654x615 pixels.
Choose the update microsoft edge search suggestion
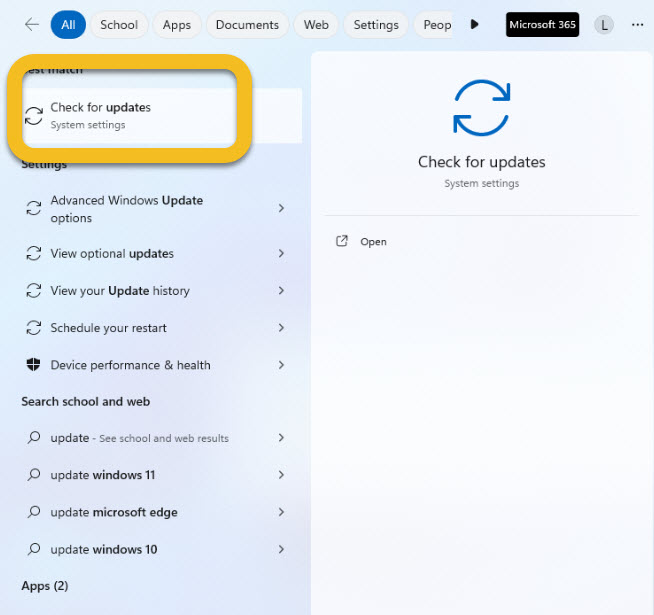point(114,512)
